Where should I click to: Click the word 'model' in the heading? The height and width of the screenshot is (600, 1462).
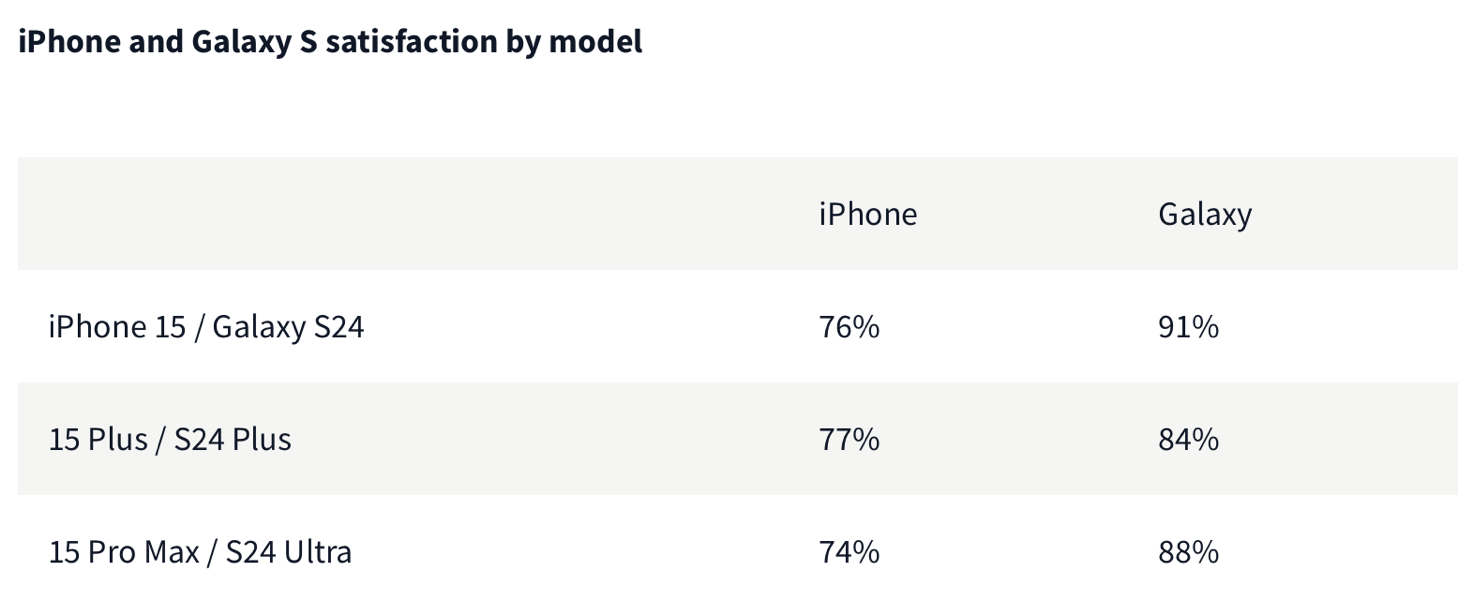pos(595,42)
